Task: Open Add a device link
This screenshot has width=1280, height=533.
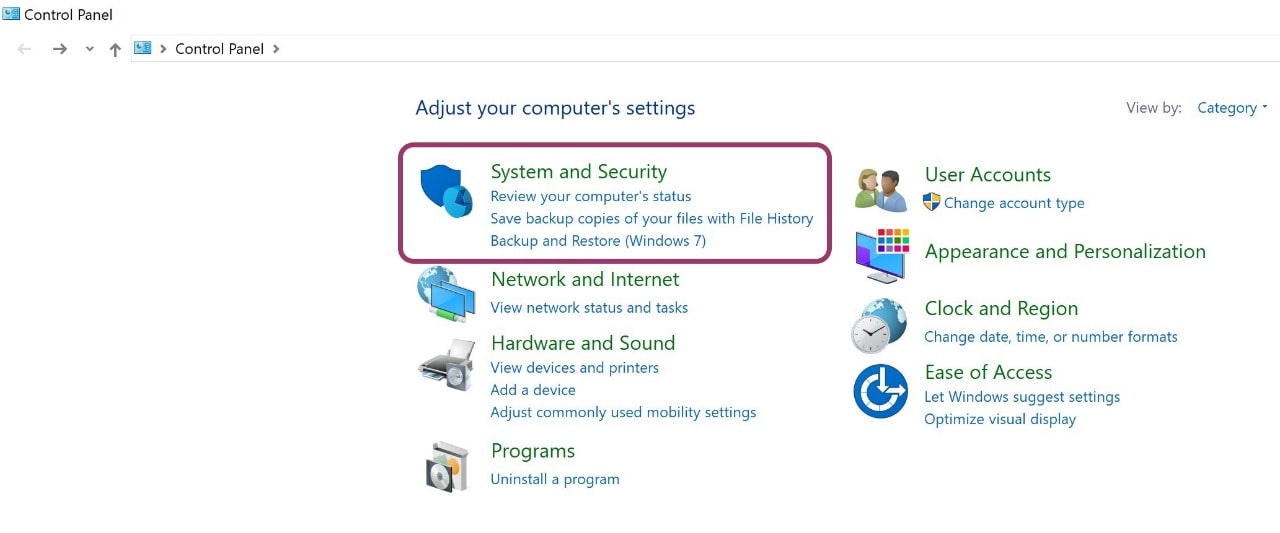Action: point(533,390)
